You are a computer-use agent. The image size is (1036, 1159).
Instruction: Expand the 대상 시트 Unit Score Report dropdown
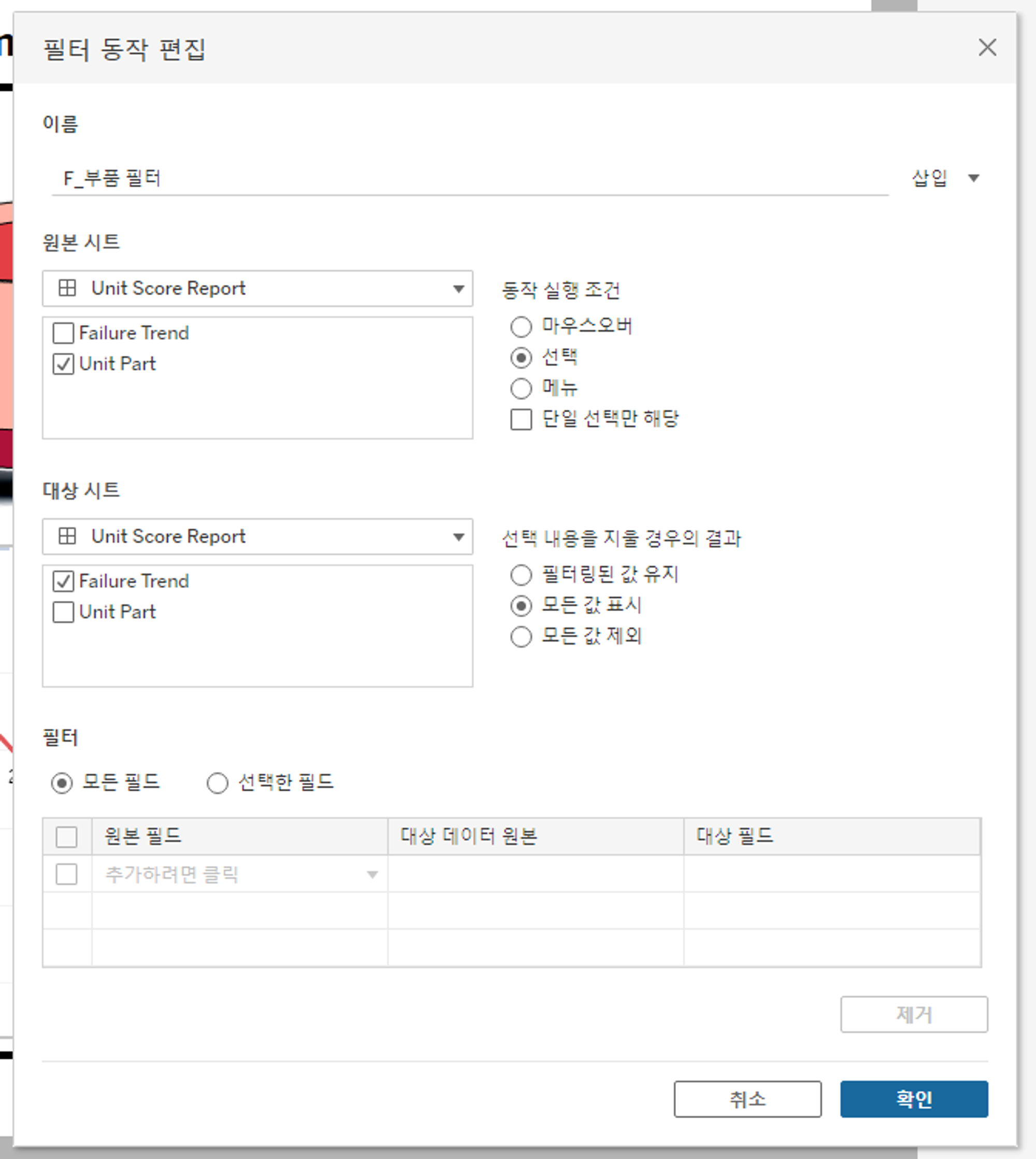click(458, 537)
